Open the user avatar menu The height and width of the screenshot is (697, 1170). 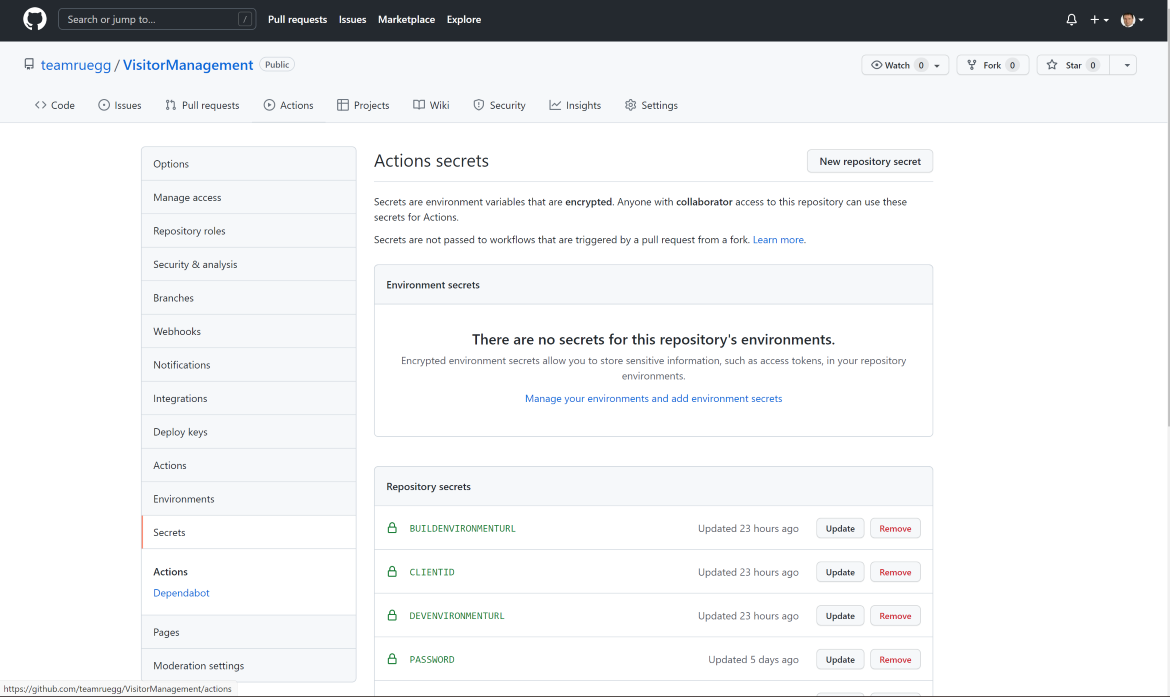pos(1132,19)
